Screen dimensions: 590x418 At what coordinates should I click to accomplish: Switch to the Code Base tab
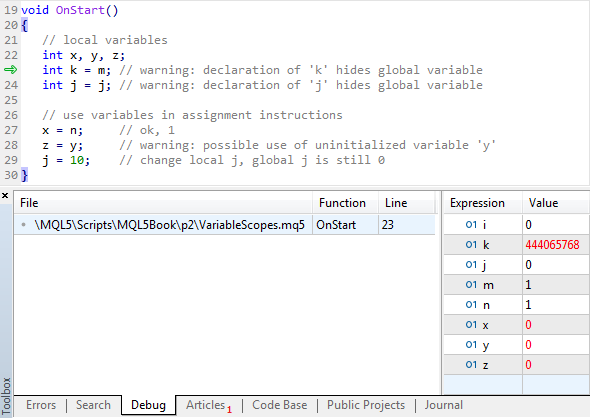point(280,405)
